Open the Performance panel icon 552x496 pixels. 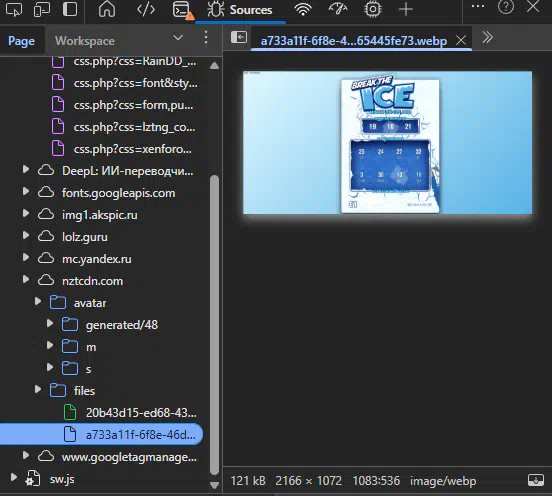click(x=338, y=9)
